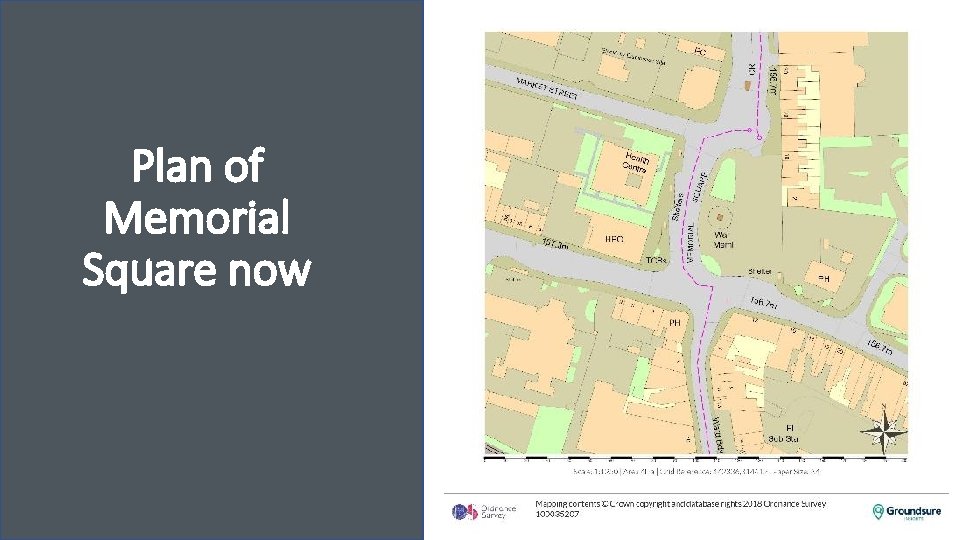Click the 'Ward Bdy' boundary label
960x540 pixels.
(x=716, y=434)
